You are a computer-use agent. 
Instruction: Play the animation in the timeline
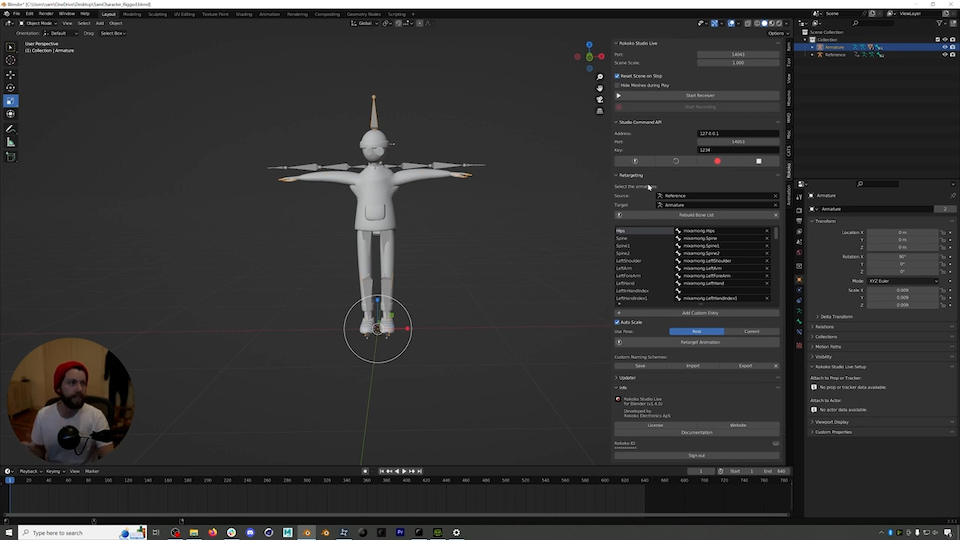pyautogui.click(x=404, y=471)
